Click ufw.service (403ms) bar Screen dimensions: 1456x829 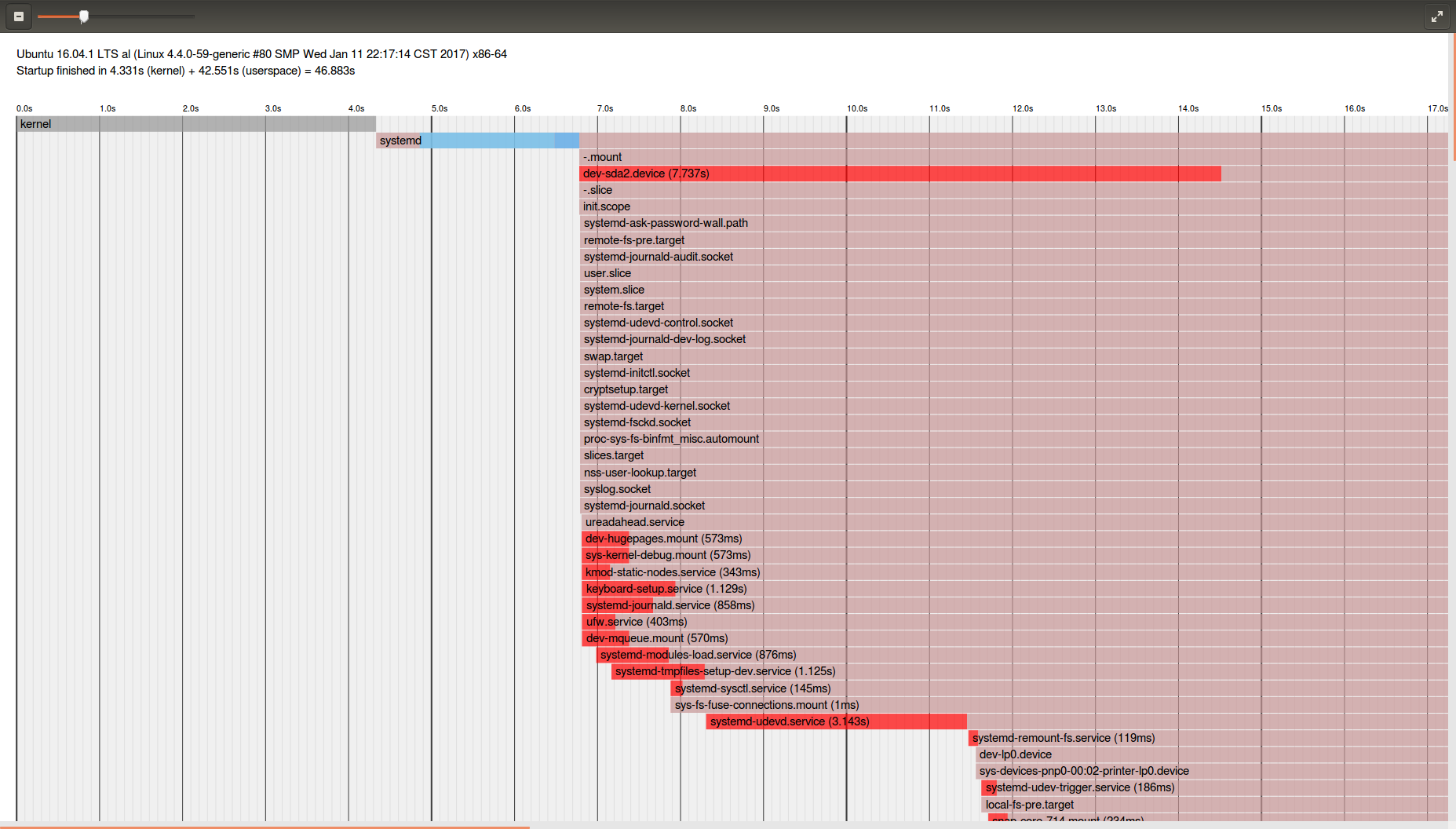[x=598, y=622]
